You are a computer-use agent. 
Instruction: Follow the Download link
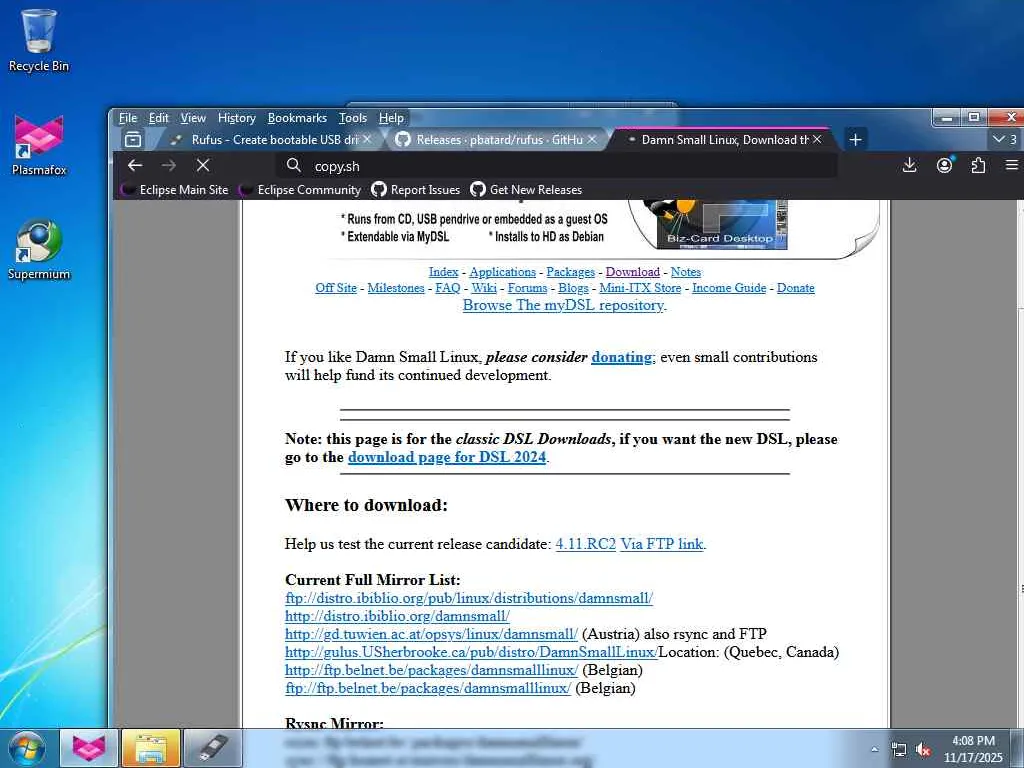(632, 272)
